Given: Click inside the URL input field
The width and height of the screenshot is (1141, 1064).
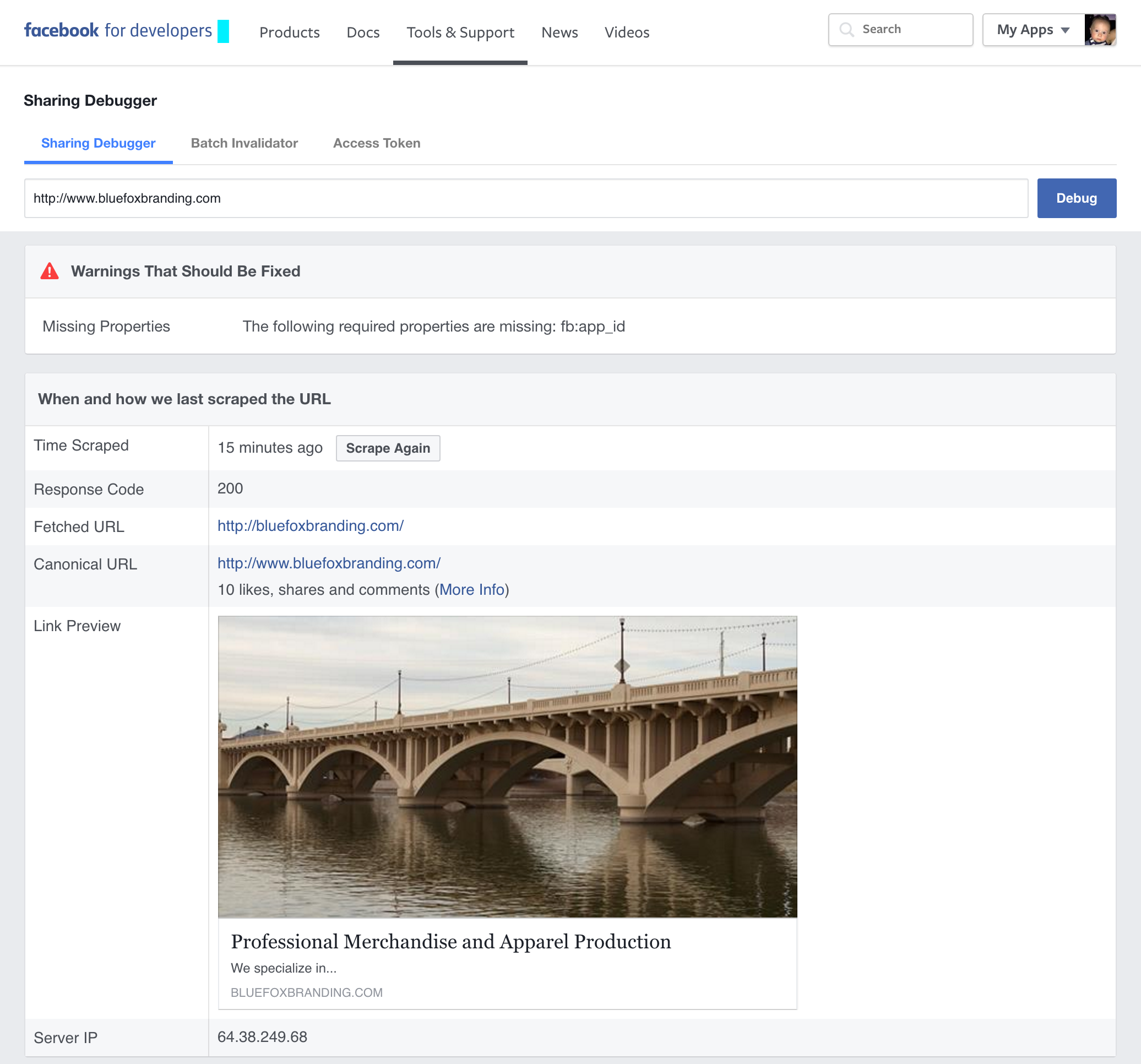Looking at the screenshot, I should [x=525, y=198].
